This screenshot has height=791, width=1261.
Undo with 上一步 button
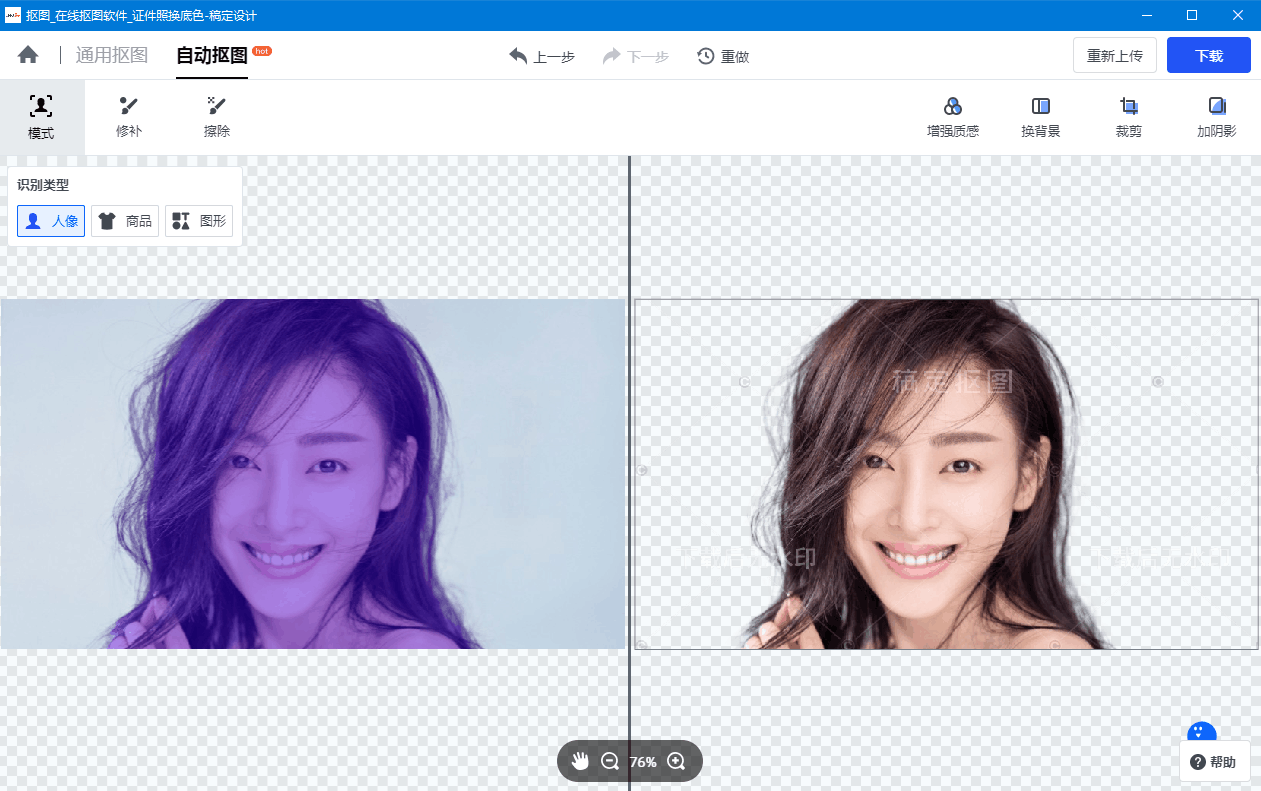tap(542, 56)
